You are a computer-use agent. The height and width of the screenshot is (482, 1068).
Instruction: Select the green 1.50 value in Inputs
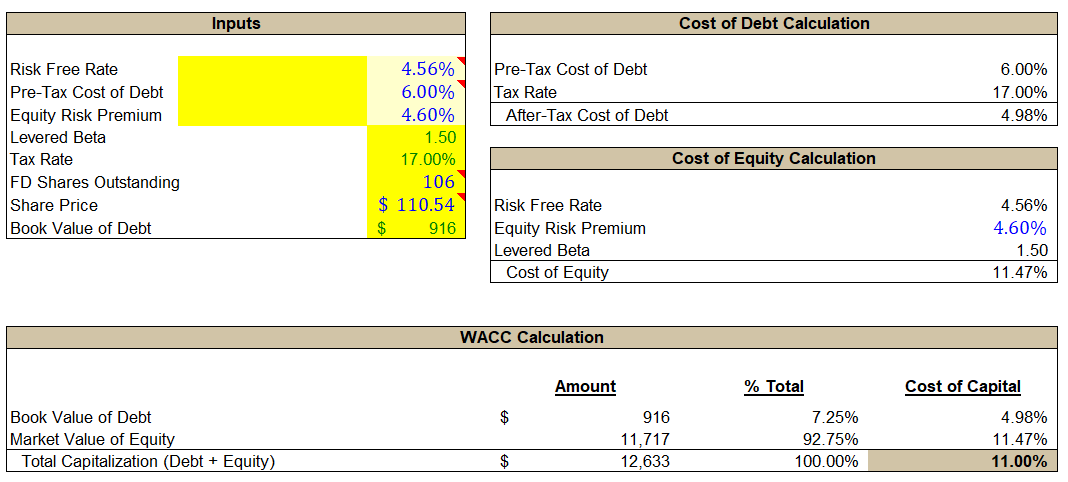(x=439, y=138)
